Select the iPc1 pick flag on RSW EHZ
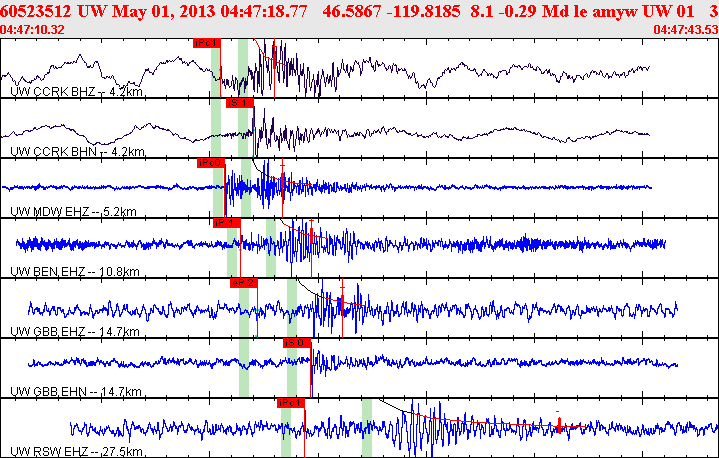 tap(291, 403)
